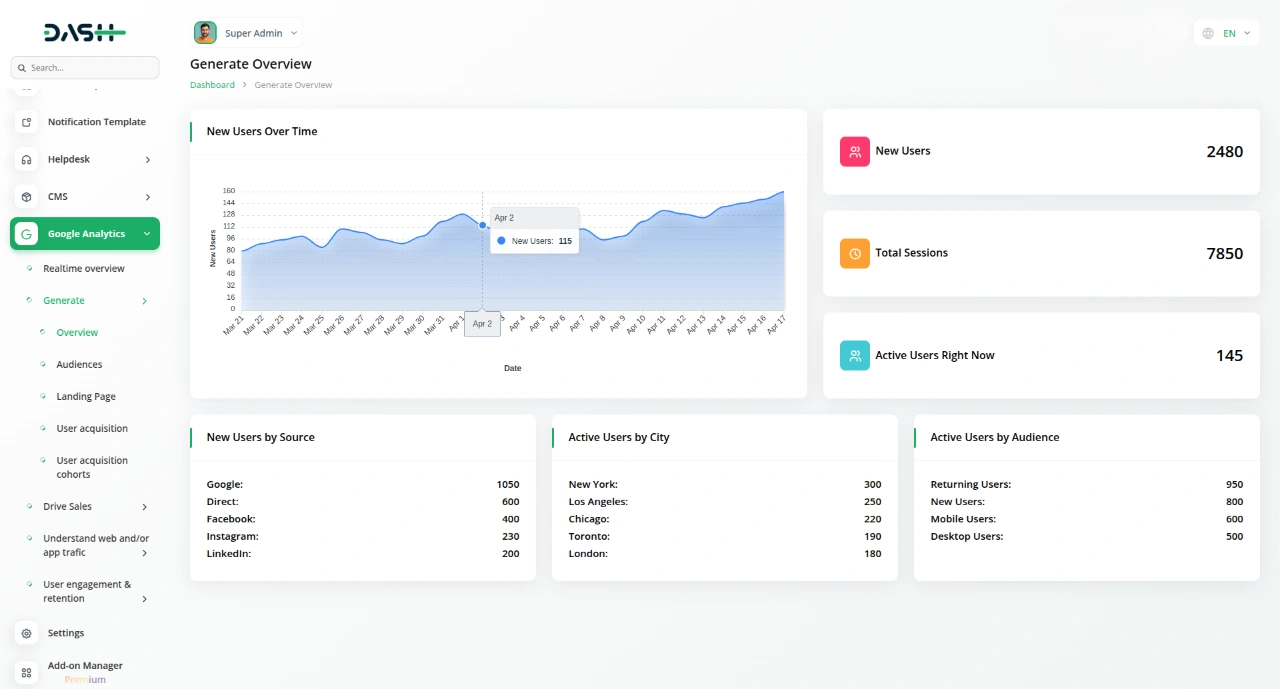Click the globe language icon
The width and height of the screenshot is (1280, 689).
[x=1208, y=32]
